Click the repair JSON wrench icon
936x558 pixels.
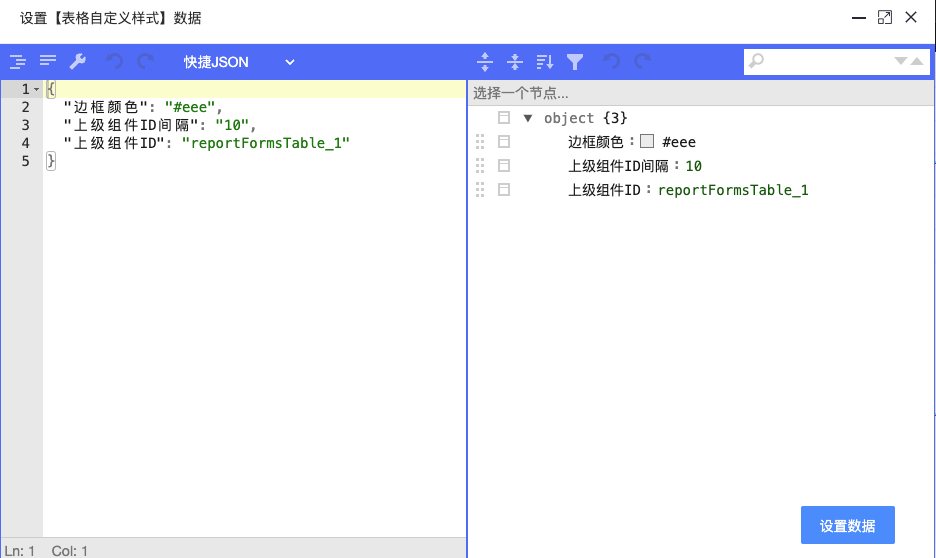tap(78, 61)
